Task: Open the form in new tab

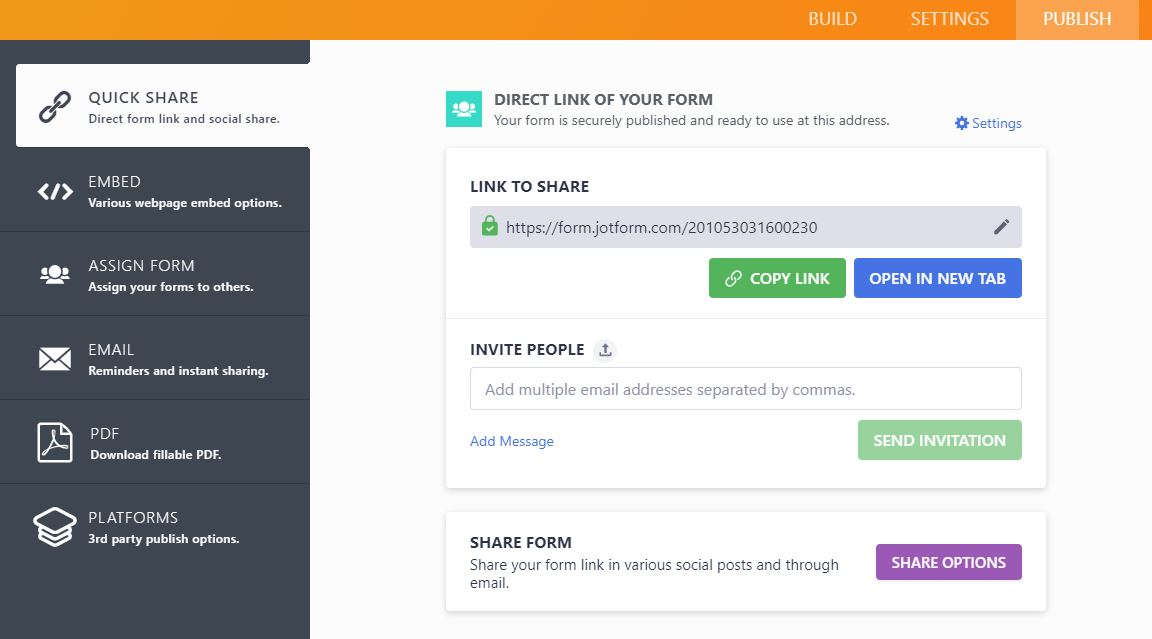Action: [937, 278]
